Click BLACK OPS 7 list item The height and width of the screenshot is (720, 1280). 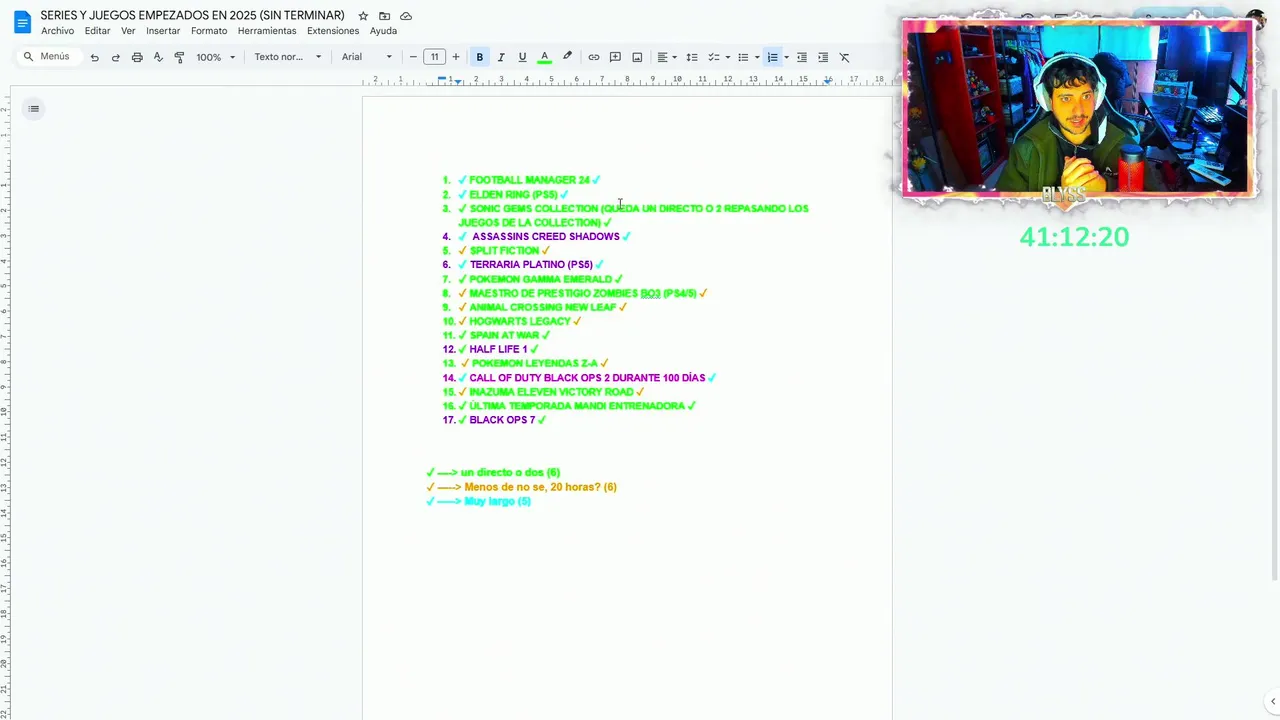tap(502, 420)
